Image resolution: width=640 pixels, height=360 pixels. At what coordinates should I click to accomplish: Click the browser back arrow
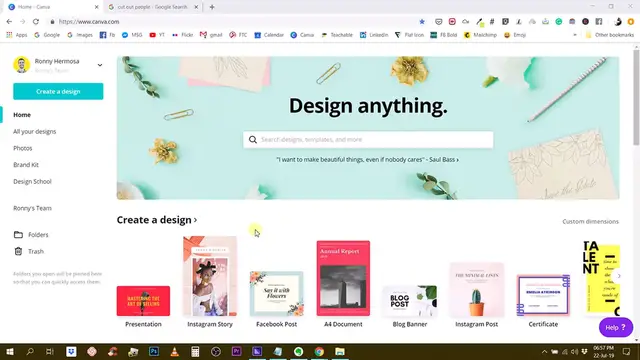[x=9, y=22]
